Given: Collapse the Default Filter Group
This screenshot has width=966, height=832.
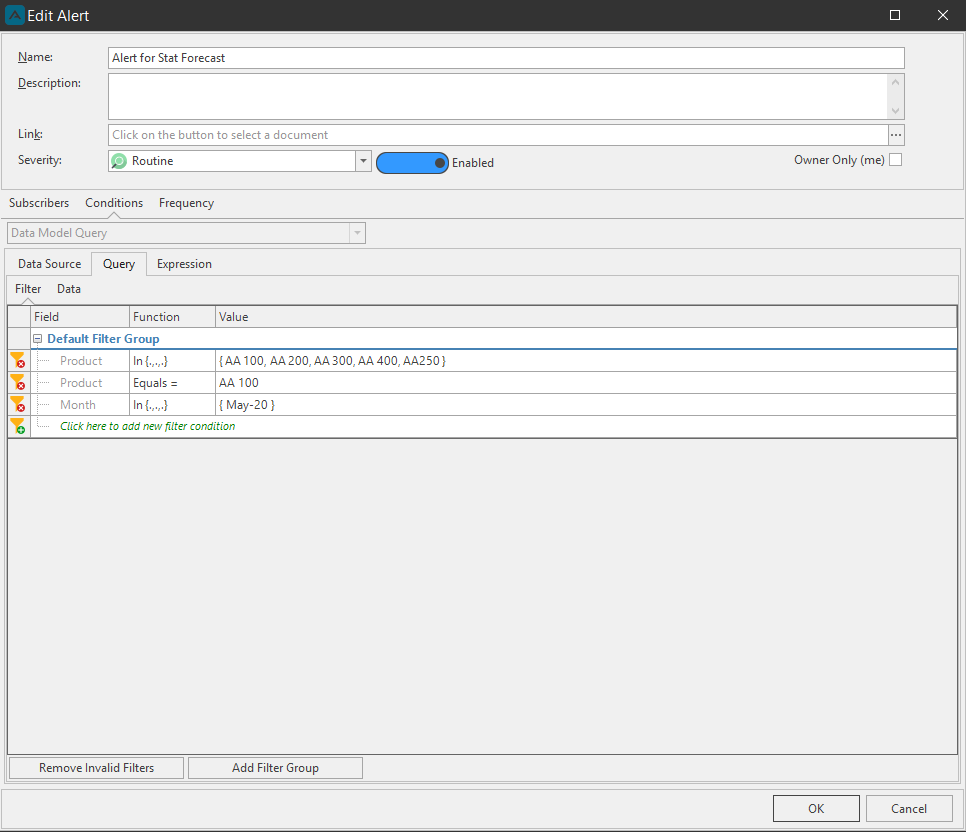Looking at the screenshot, I should (x=38, y=339).
